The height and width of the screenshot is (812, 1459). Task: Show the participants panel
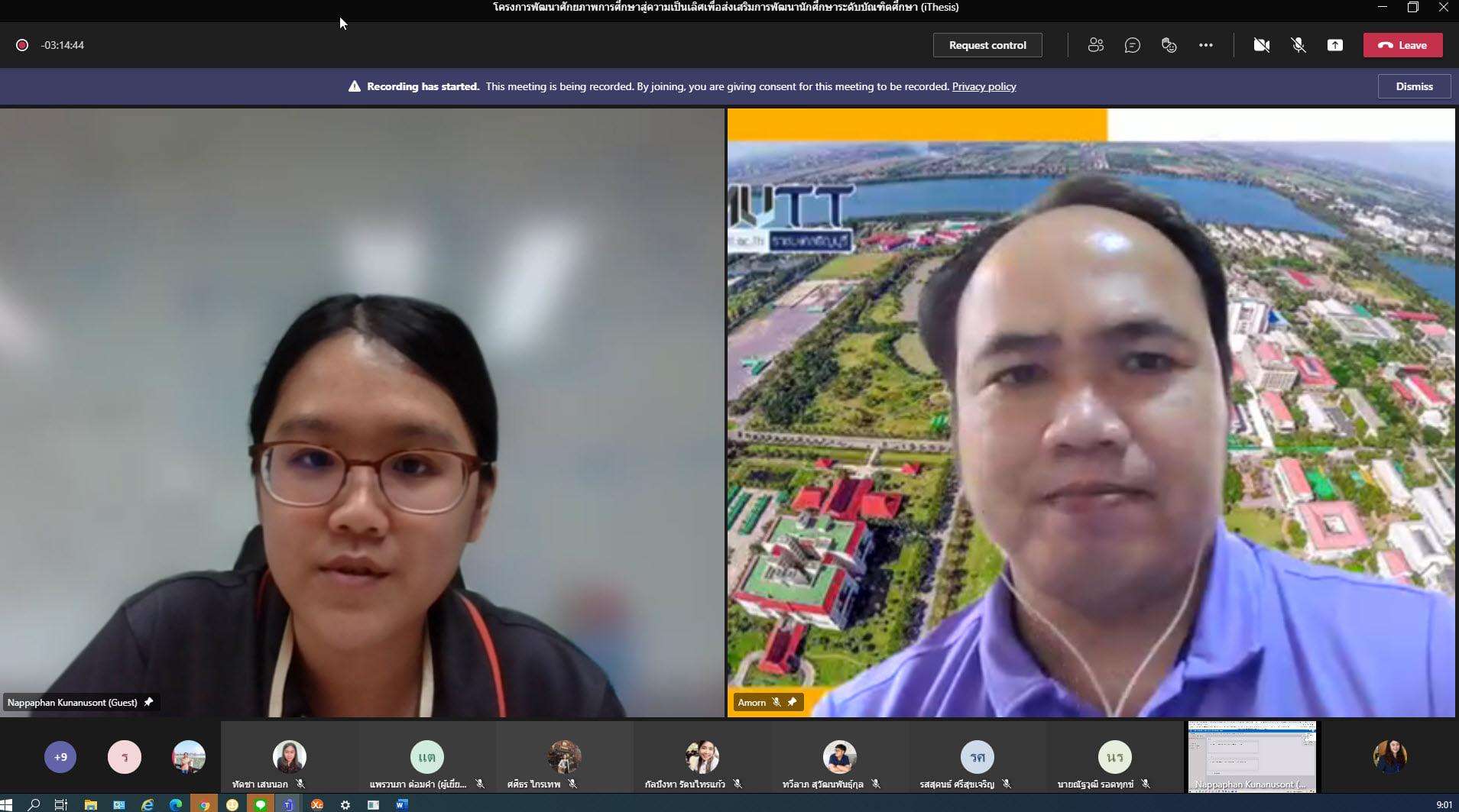point(1095,45)
